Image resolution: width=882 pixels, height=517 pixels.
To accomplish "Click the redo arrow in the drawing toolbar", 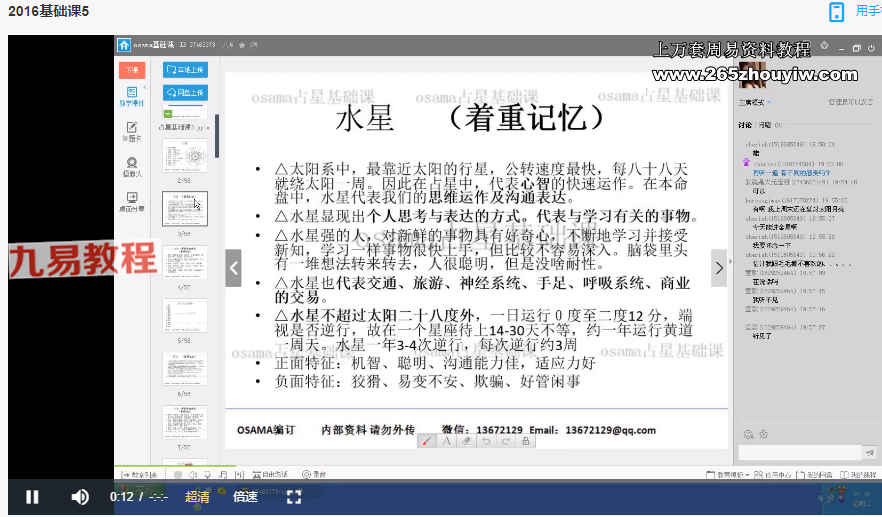I will tap(506, 442).
